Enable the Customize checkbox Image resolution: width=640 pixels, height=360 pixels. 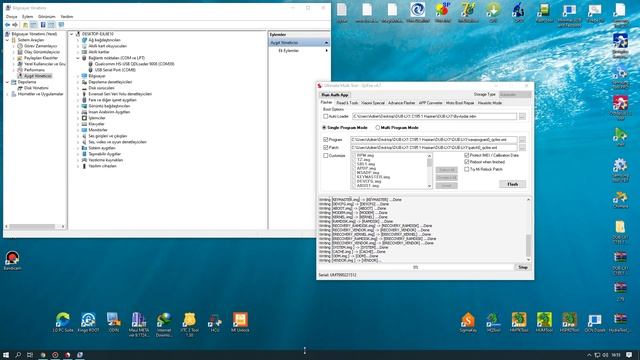pos(326,156)
